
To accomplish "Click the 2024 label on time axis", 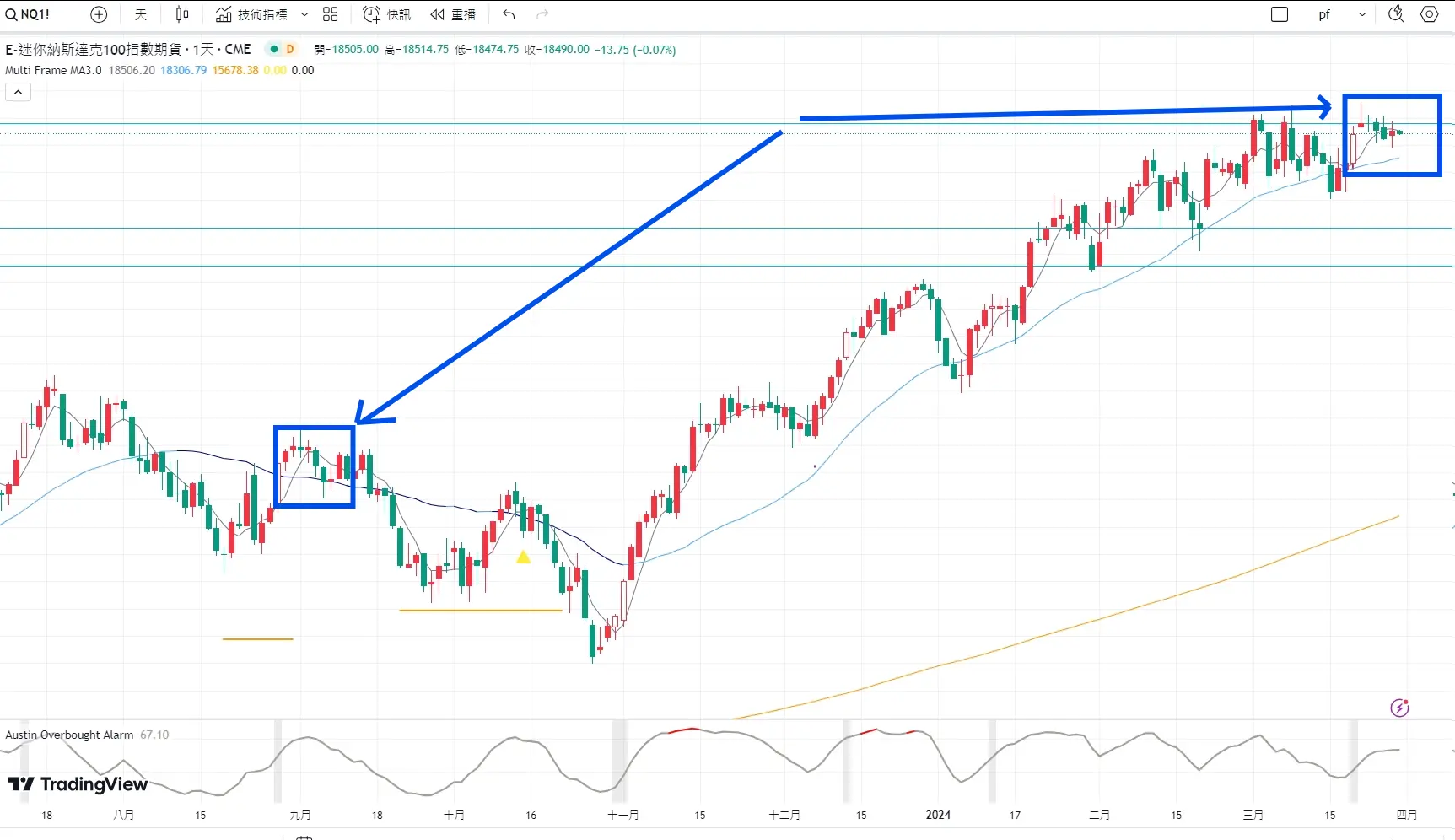I will tap(938, 815).
